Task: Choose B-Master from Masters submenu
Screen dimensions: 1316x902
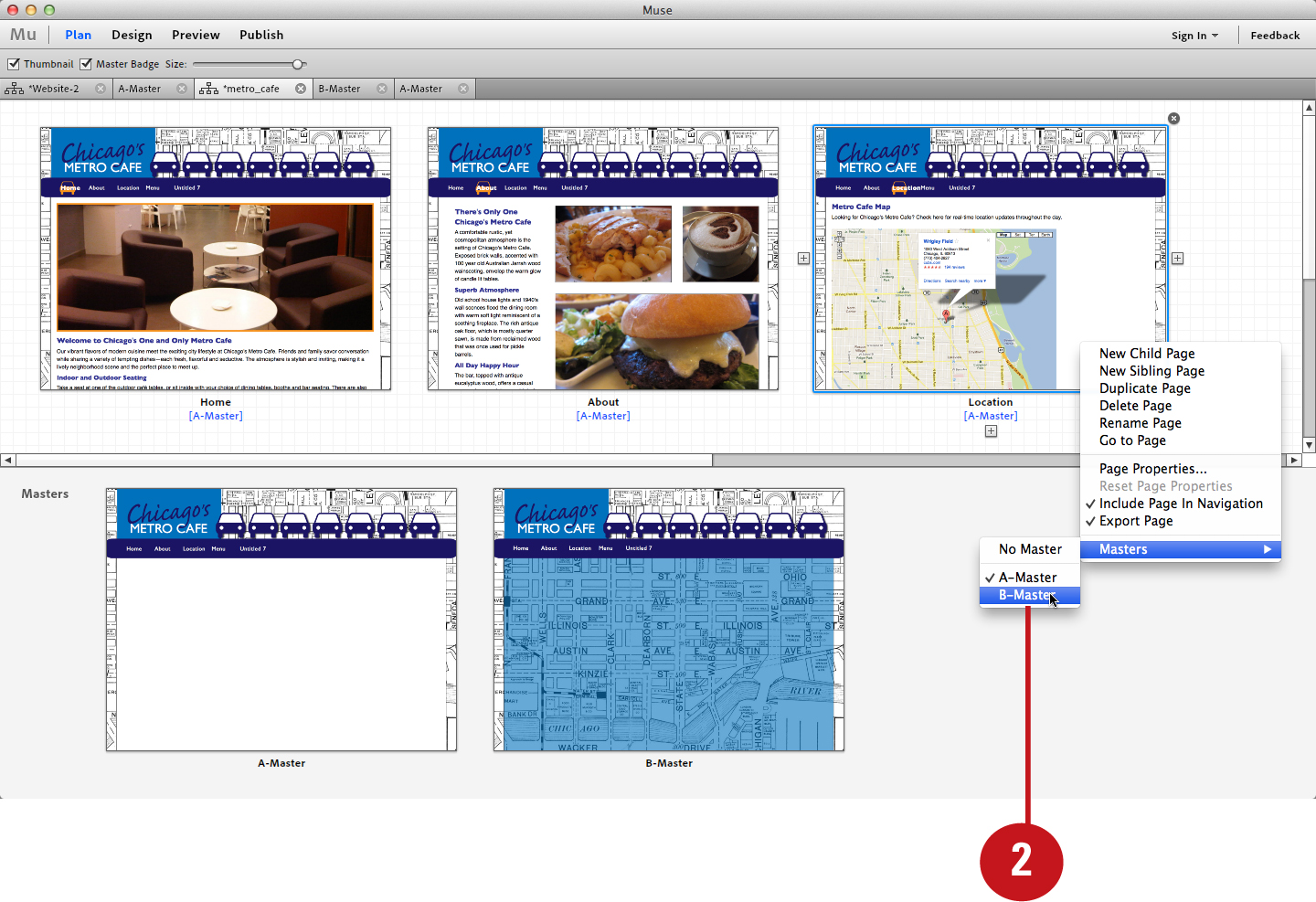Action: [x=1030, y=595]
